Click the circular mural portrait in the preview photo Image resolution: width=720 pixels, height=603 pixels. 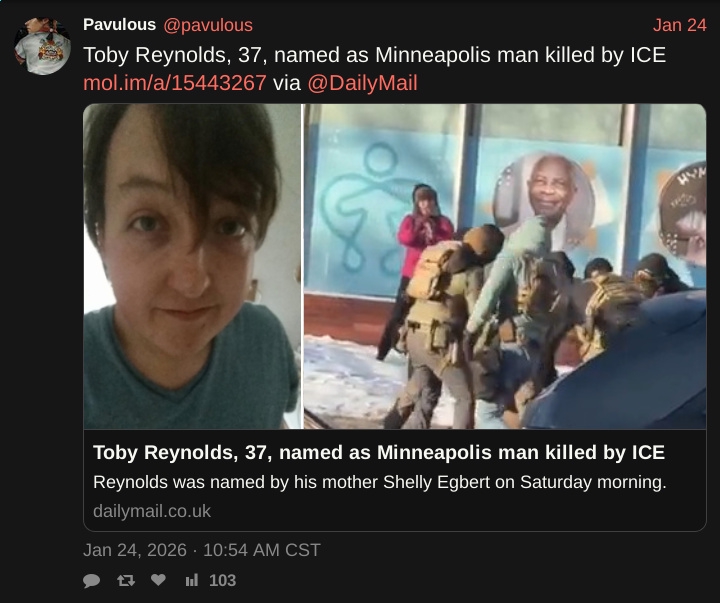point(545,201)
